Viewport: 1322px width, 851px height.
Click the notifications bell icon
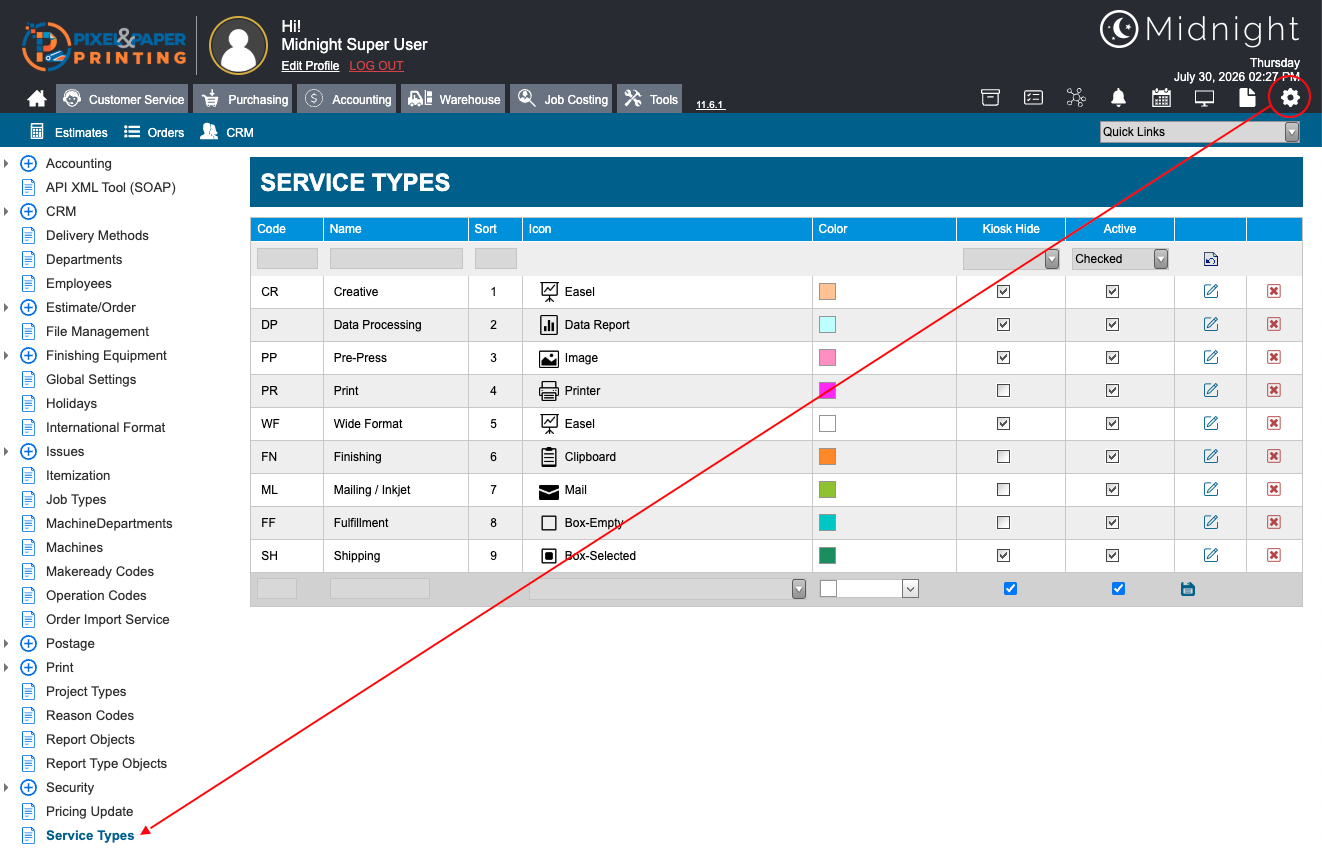1118,97
